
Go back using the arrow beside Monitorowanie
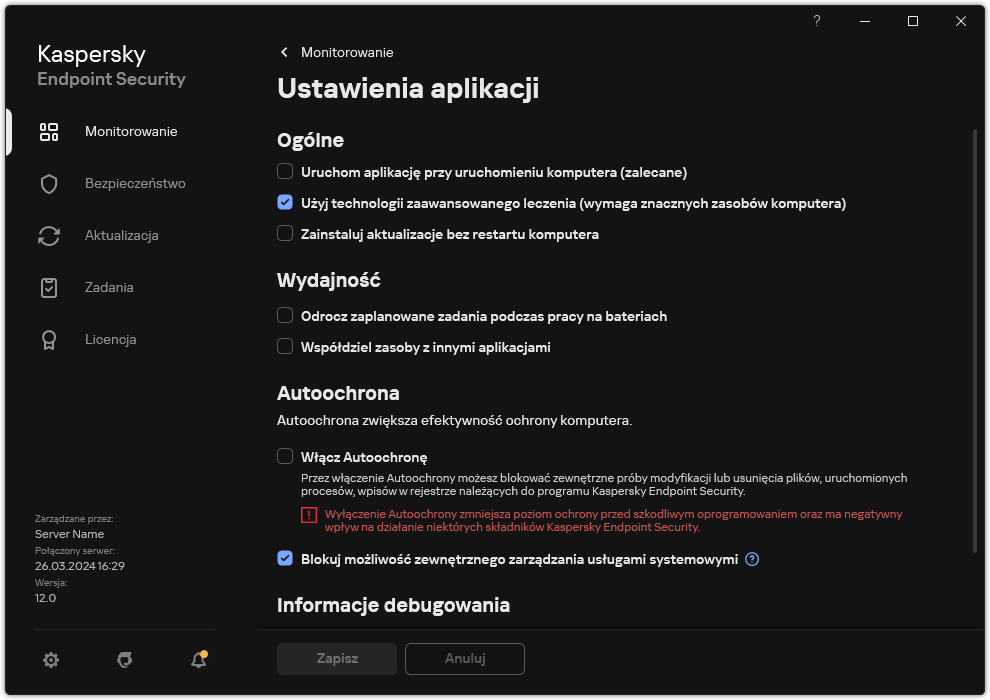285,52
